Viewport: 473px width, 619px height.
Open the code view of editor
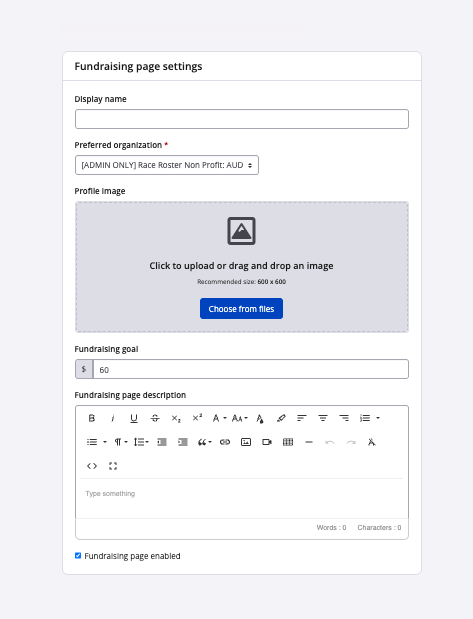(x=92, y=466)
